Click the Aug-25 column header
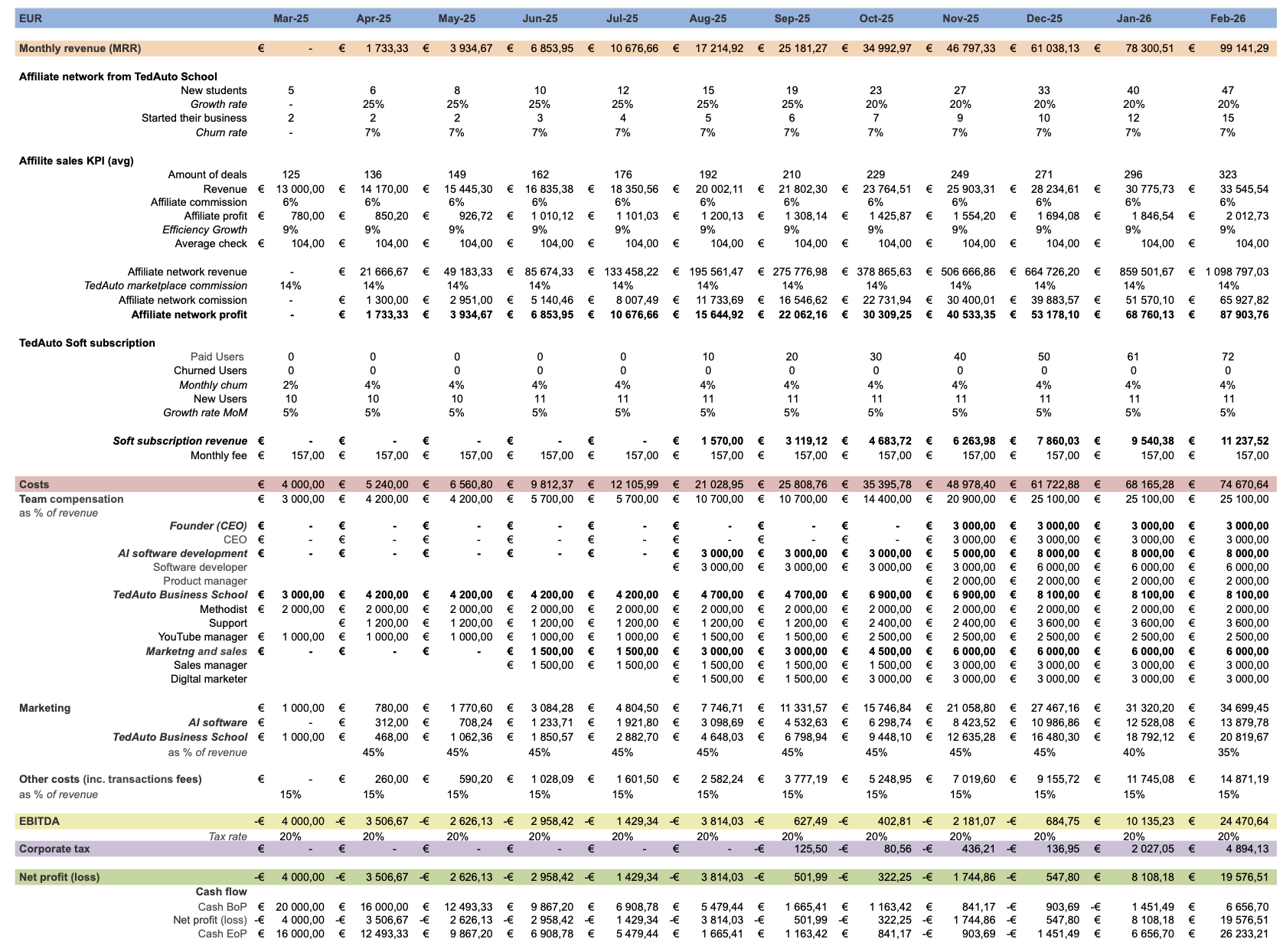Image resolution: width=1283 pixels, height=952 pixels. [707, 18]
